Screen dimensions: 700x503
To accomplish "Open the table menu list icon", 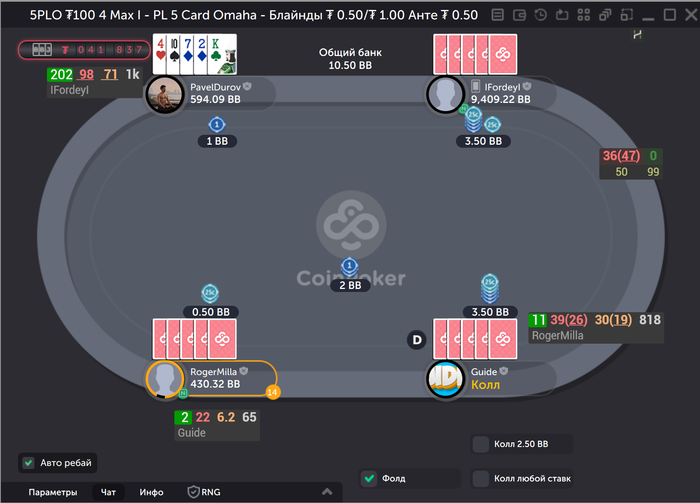I will coord(497,15).
